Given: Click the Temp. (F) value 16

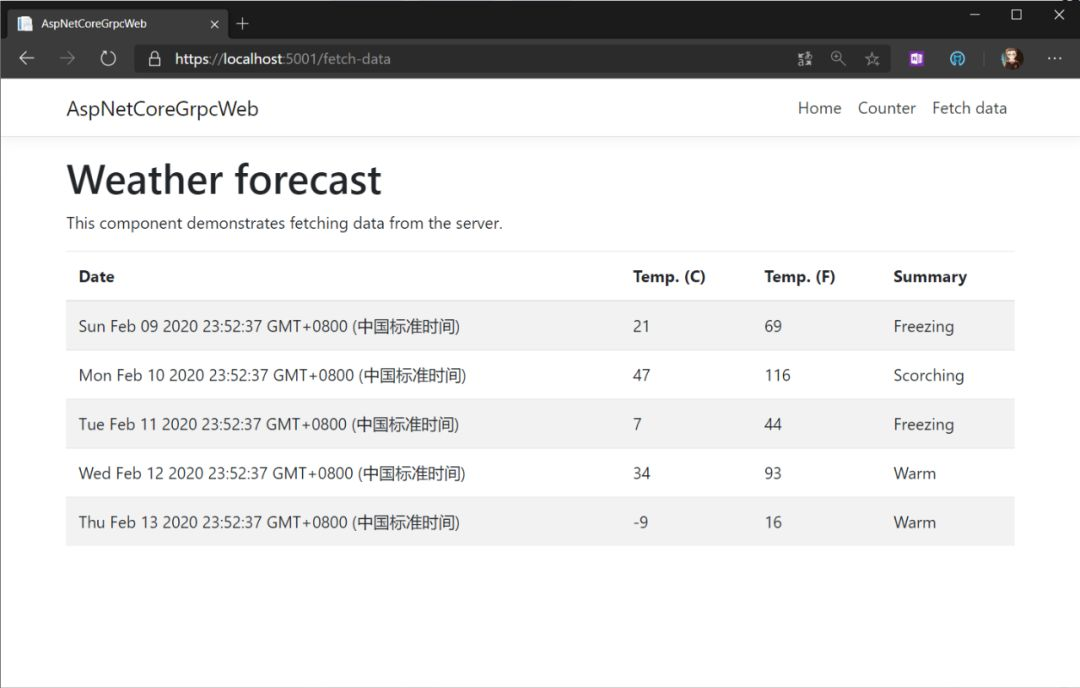Looking at the screenshot, I should tap(773, 523).
